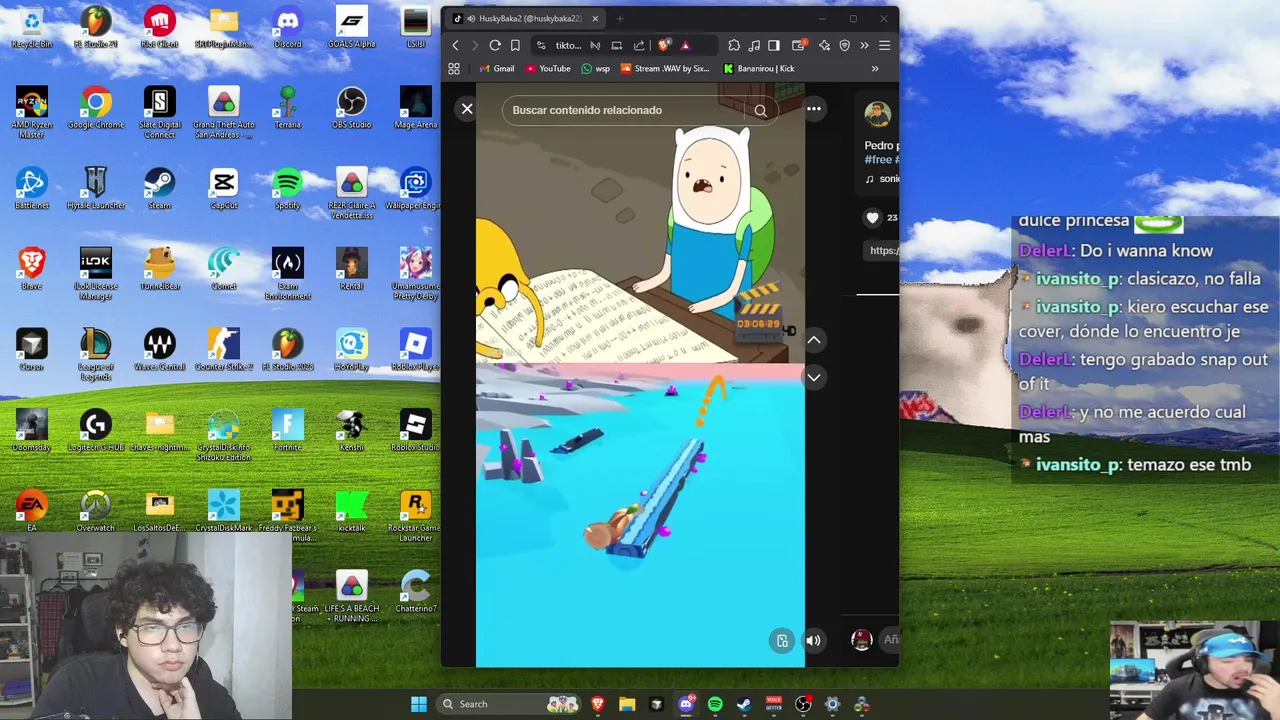The height and width of the screenshot is (720, 1280).
Task: Open Windows Start menu
Action: tap(419, 704)
